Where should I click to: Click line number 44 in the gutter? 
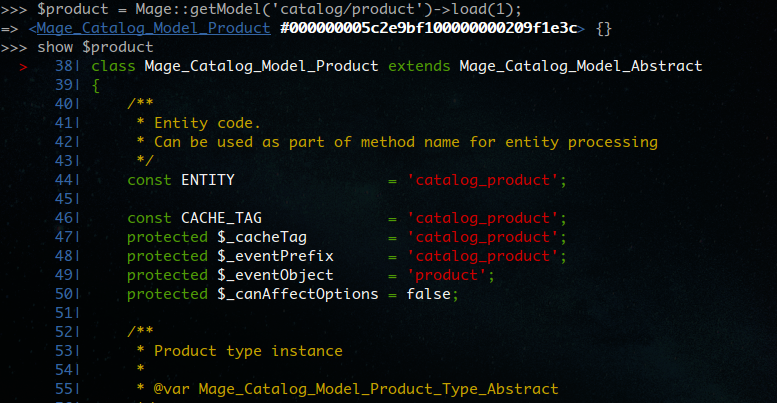[x=63, y=180]
